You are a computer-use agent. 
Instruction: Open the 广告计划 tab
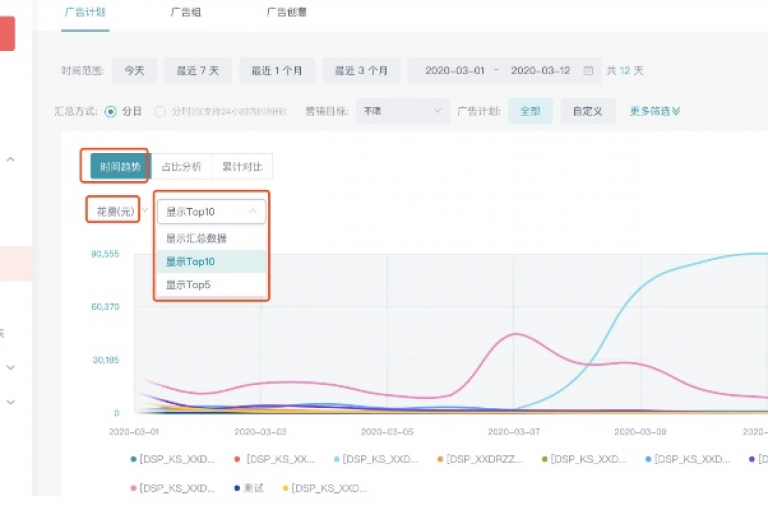tap(85, 12)
